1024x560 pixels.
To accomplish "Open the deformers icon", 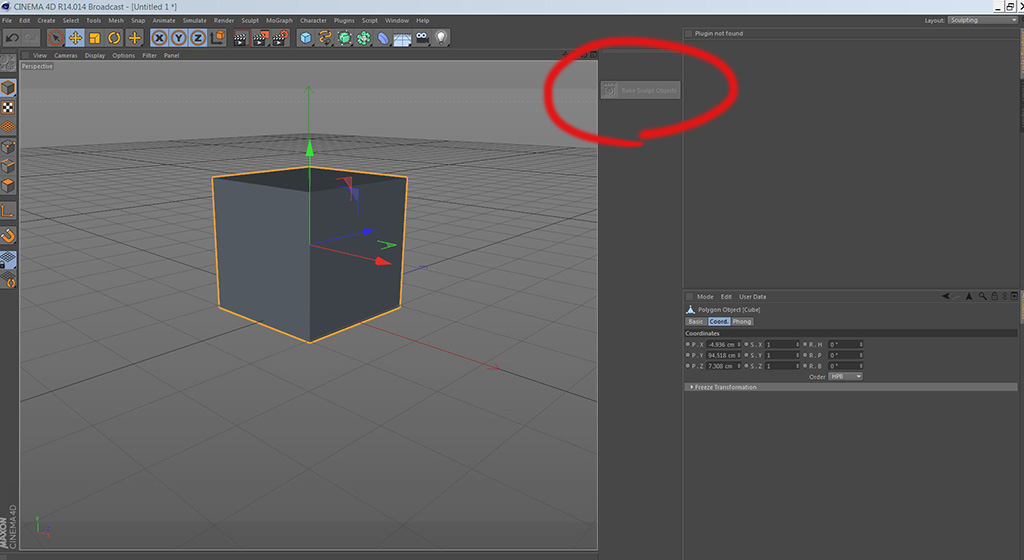I will coord(383,38).
